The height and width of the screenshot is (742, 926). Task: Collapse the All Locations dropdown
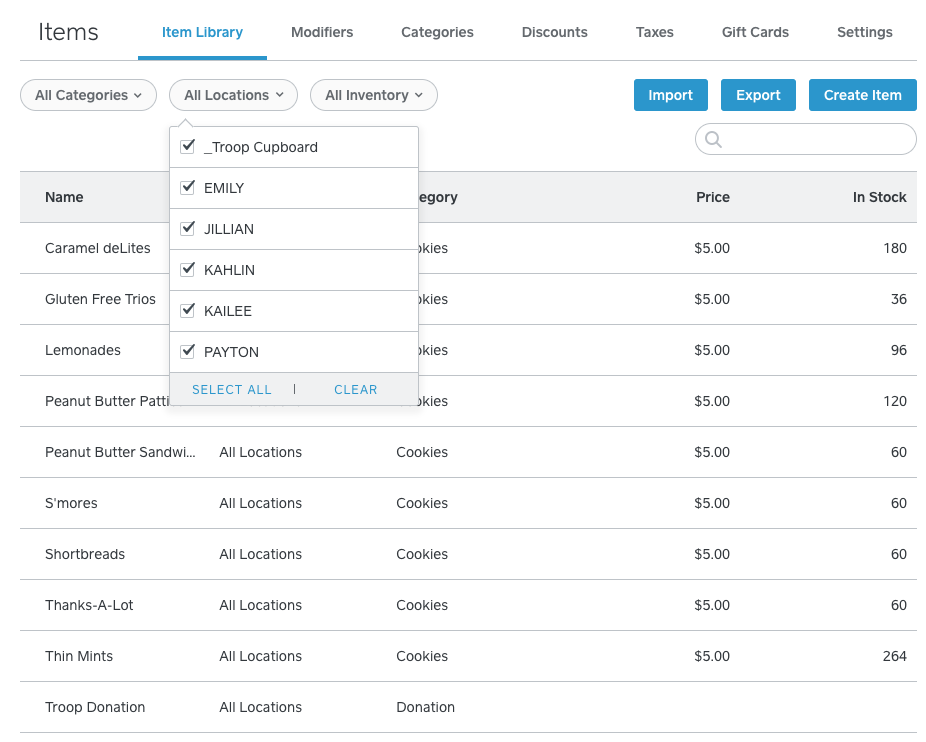click(233, 95)
